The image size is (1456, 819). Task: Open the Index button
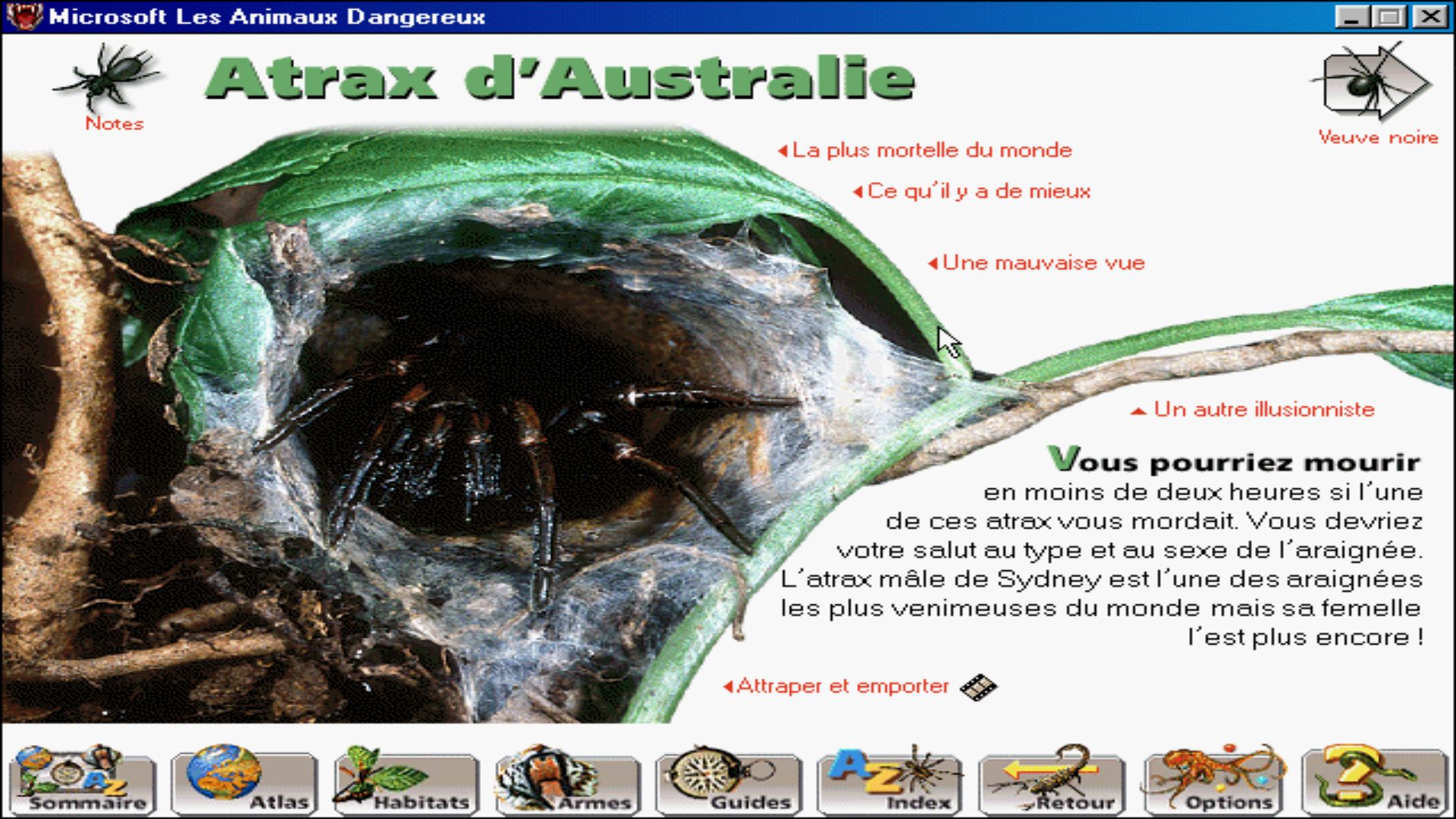[x=890, y=780]
